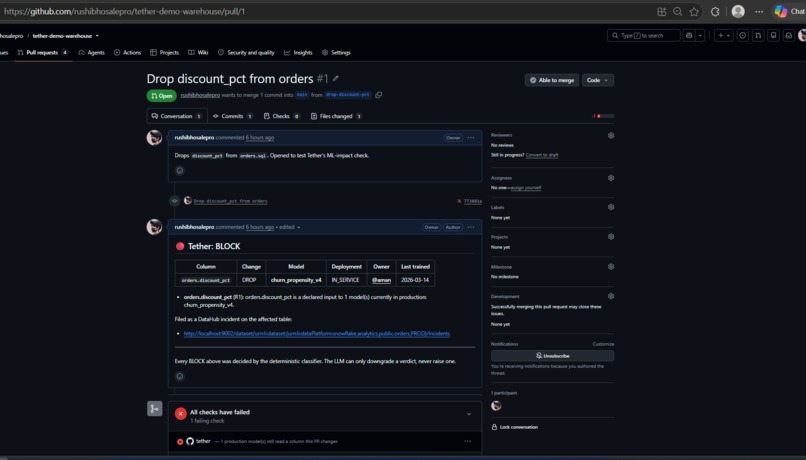Edit Reviewers with the gear icon
This screenshot has height=460, width=806.
click(611, 136)
